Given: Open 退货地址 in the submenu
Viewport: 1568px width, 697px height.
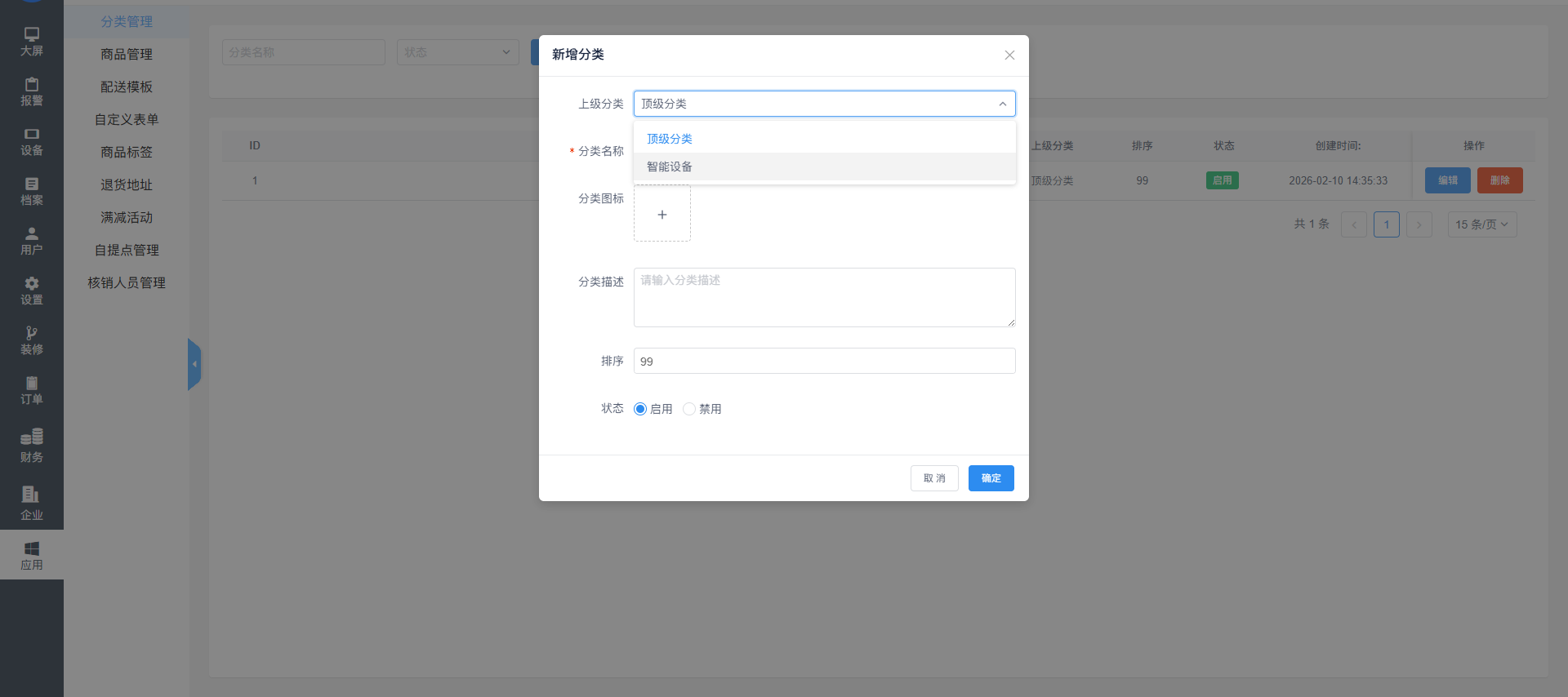Looking at the screenshot, I should pos(127,184).
